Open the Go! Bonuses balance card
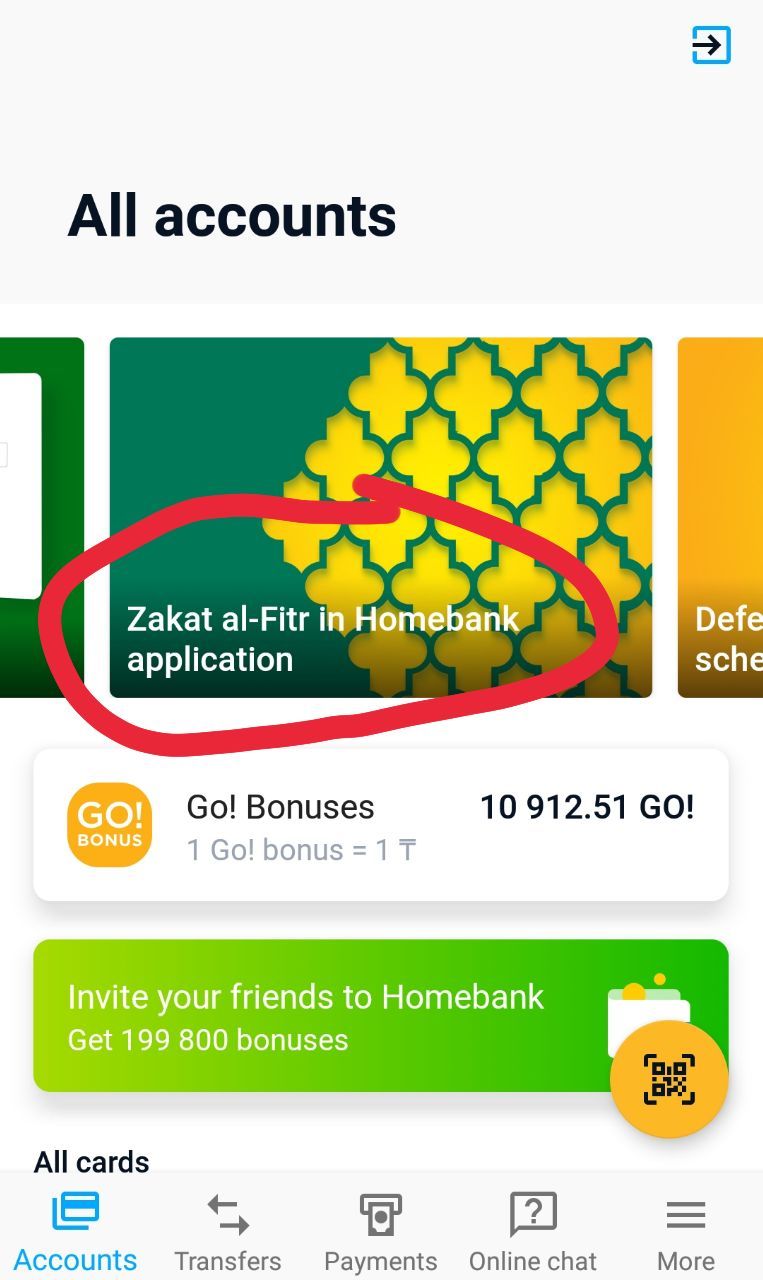Viewport: 763px width, 1280px height. pyautogui.click(x=381, y=825)
